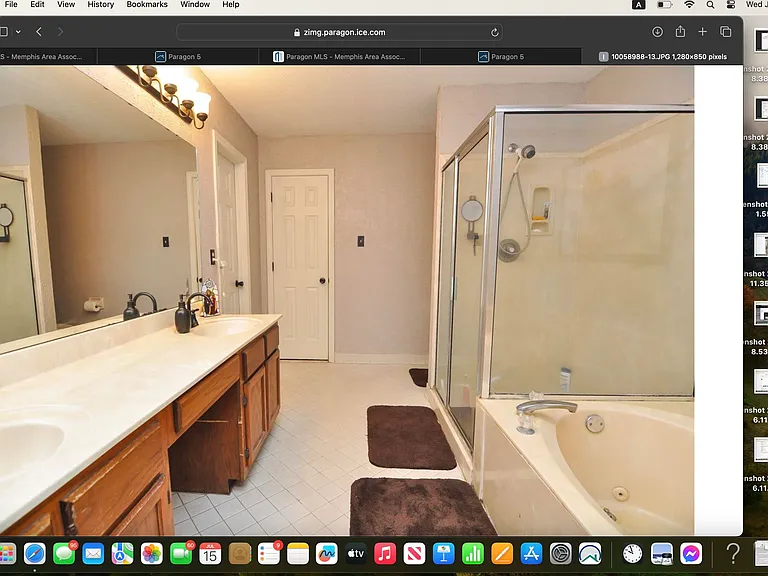
Task: Open Apple TV from the dock
Action: click(x=356, y=554)
